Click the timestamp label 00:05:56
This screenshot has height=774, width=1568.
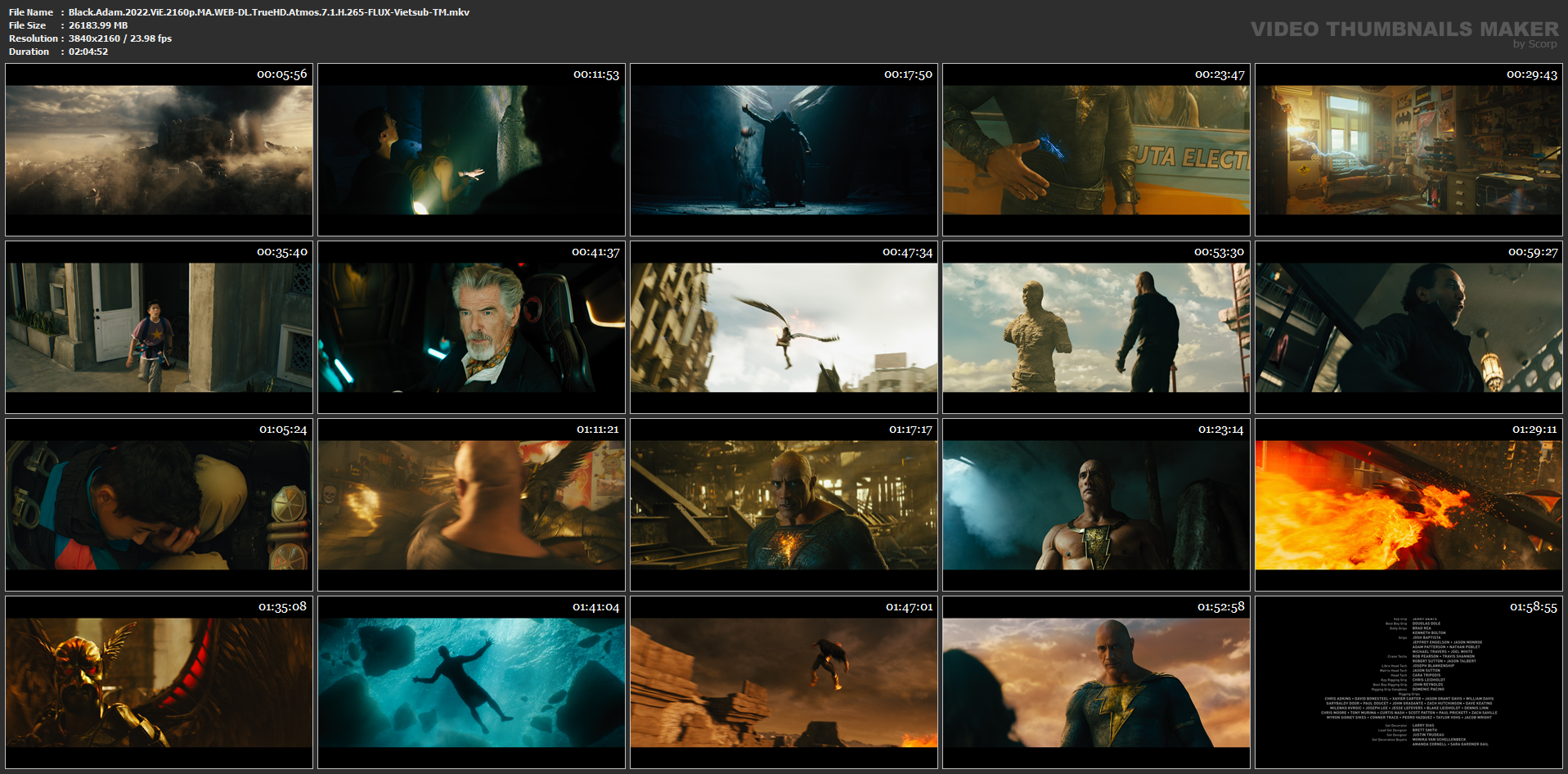coord(282,74)
